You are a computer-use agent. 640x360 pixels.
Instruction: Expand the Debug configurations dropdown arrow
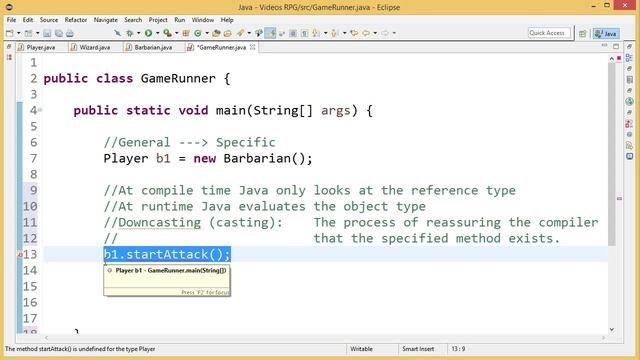[138, 33]
